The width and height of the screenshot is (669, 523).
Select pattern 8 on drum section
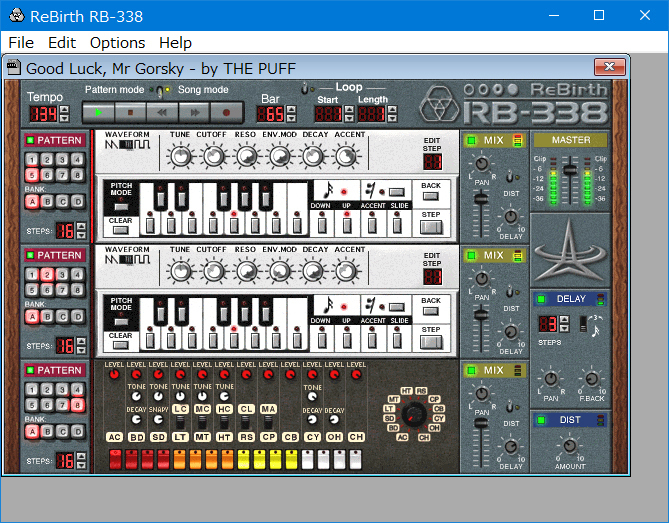pos(78,404)
